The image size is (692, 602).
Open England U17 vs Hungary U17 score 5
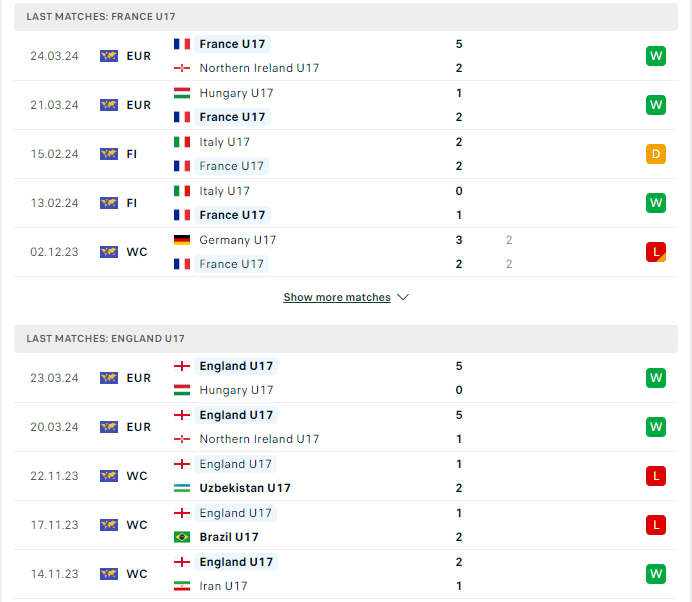[x=459, y=366]
